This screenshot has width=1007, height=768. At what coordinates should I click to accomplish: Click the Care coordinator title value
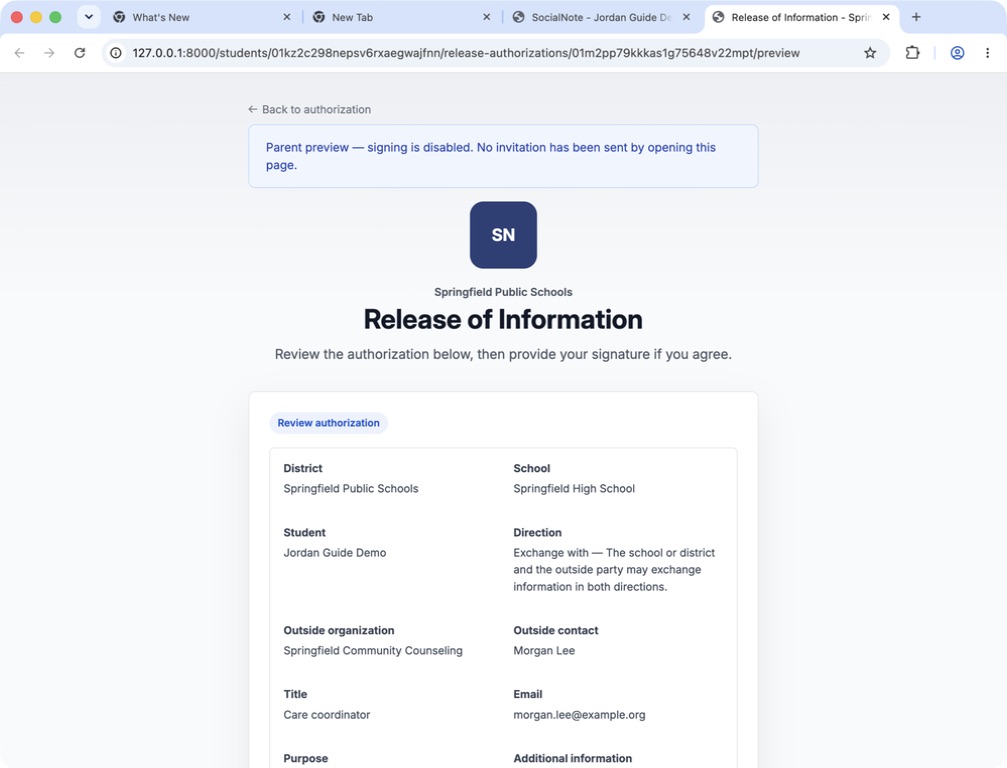point(326,715)
